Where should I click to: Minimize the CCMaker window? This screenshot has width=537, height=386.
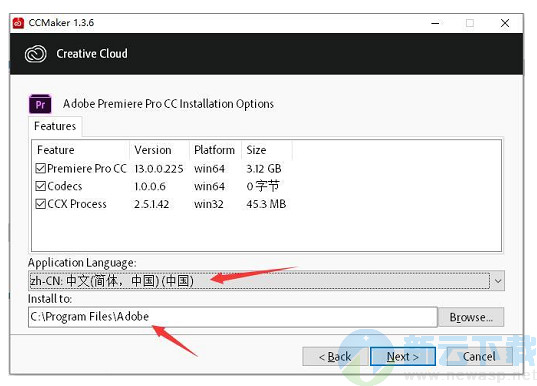[x=435, y=23]
